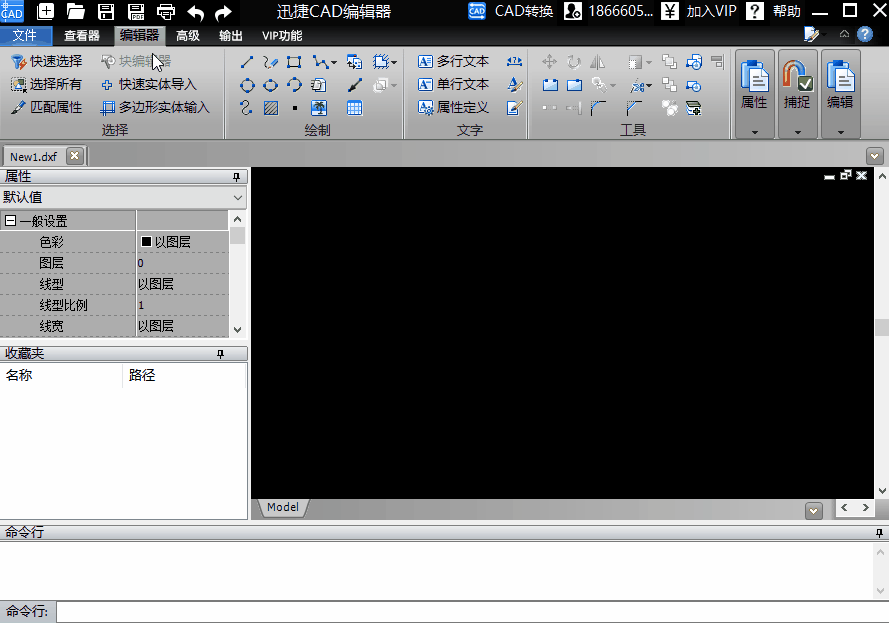Pin the 属性 properties panel

point(236,177)
